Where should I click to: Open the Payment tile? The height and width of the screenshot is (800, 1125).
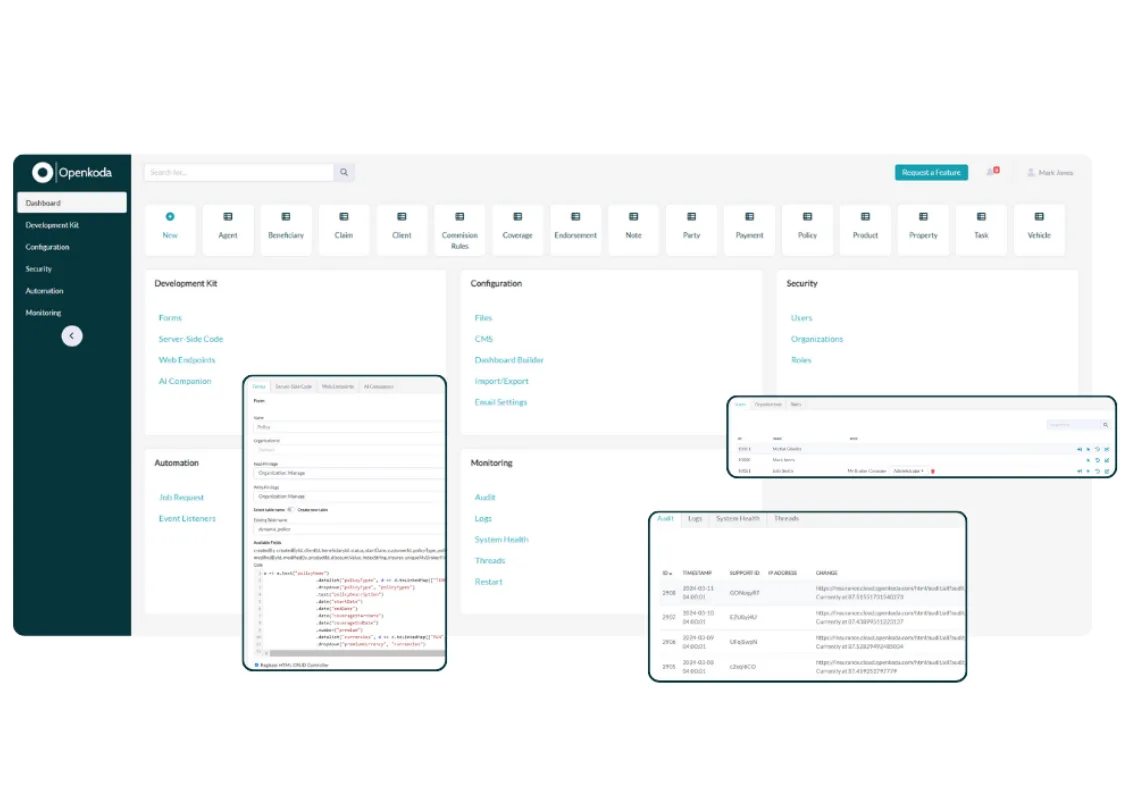[749, 230]
